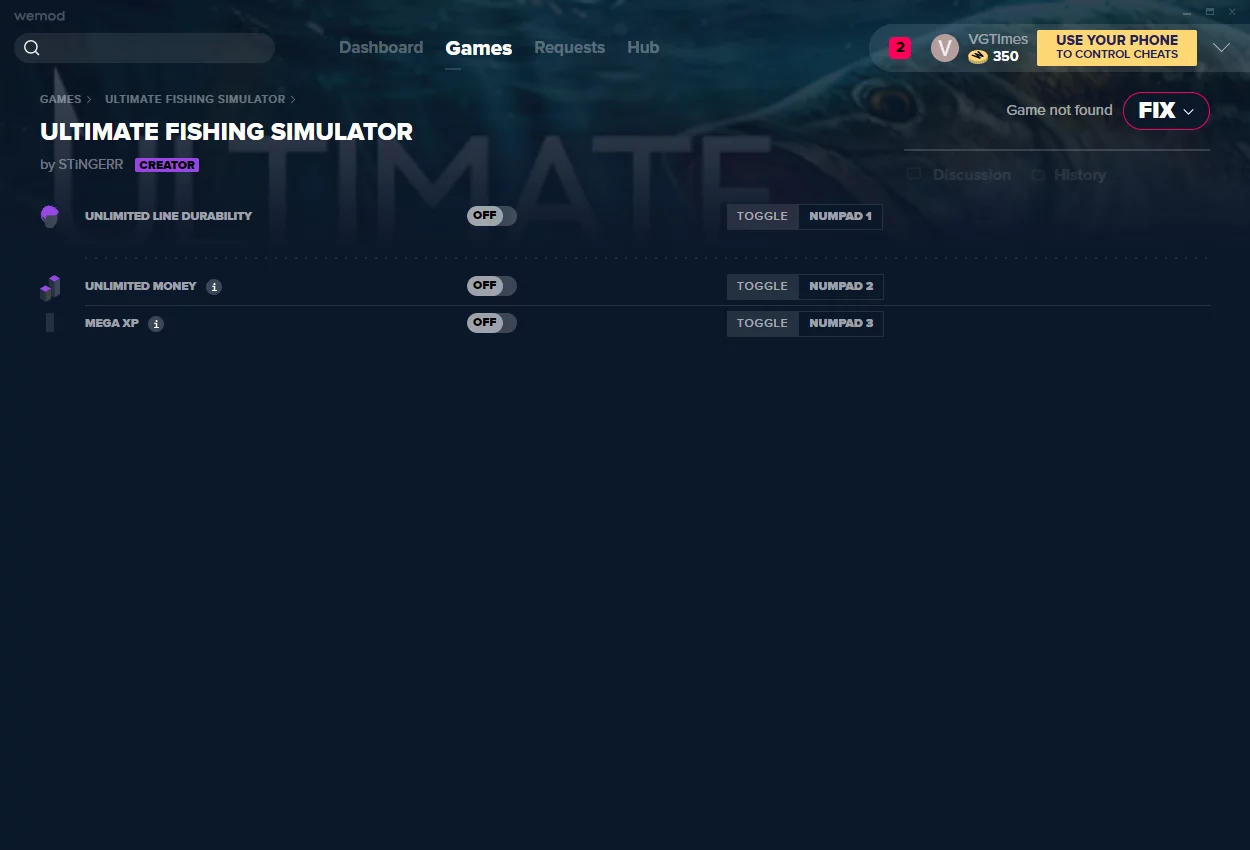
Task: Click the History clock icon
Action: (x=1038, y=175)
